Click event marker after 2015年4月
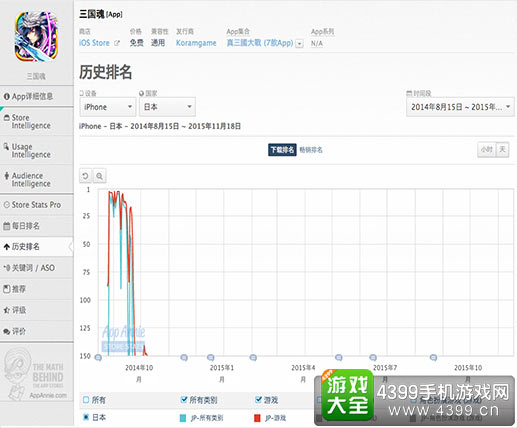The width and height of the screenshot is (517, 428). (339, 358)
